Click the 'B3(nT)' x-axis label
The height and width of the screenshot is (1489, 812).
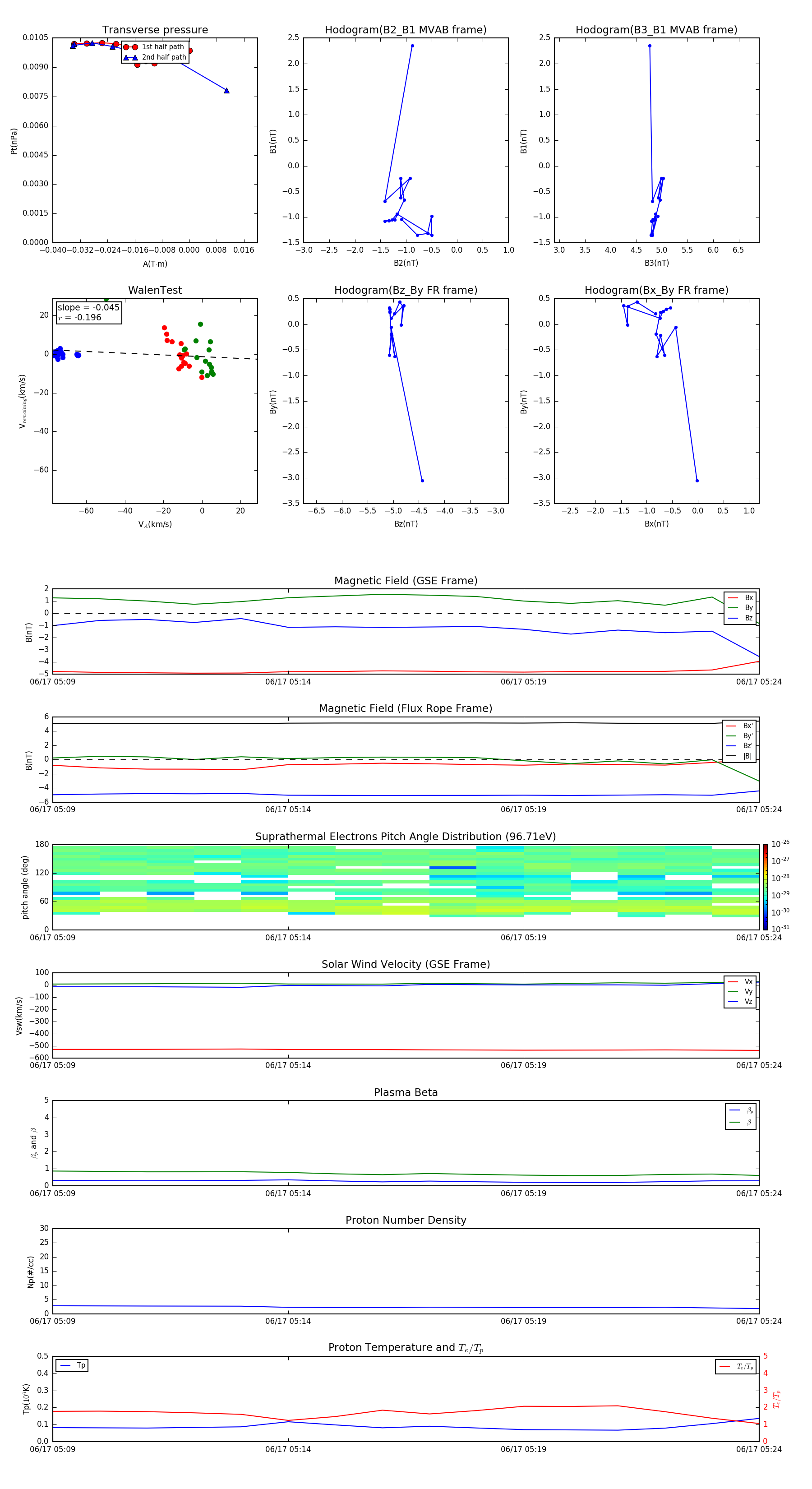(656, 263)
